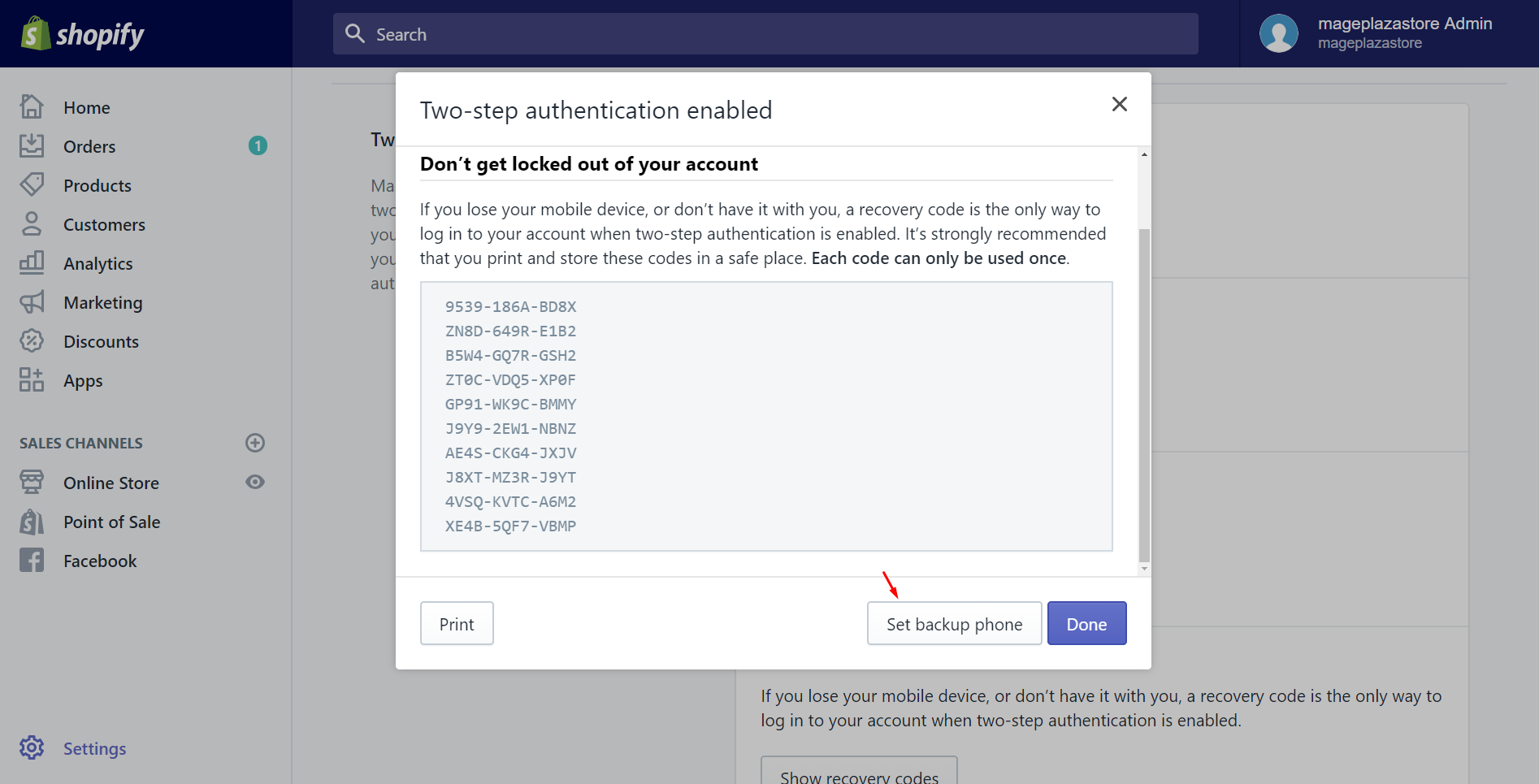1539x784 pixels.
Task: Open the Products menu item
Action: point(98,185)
